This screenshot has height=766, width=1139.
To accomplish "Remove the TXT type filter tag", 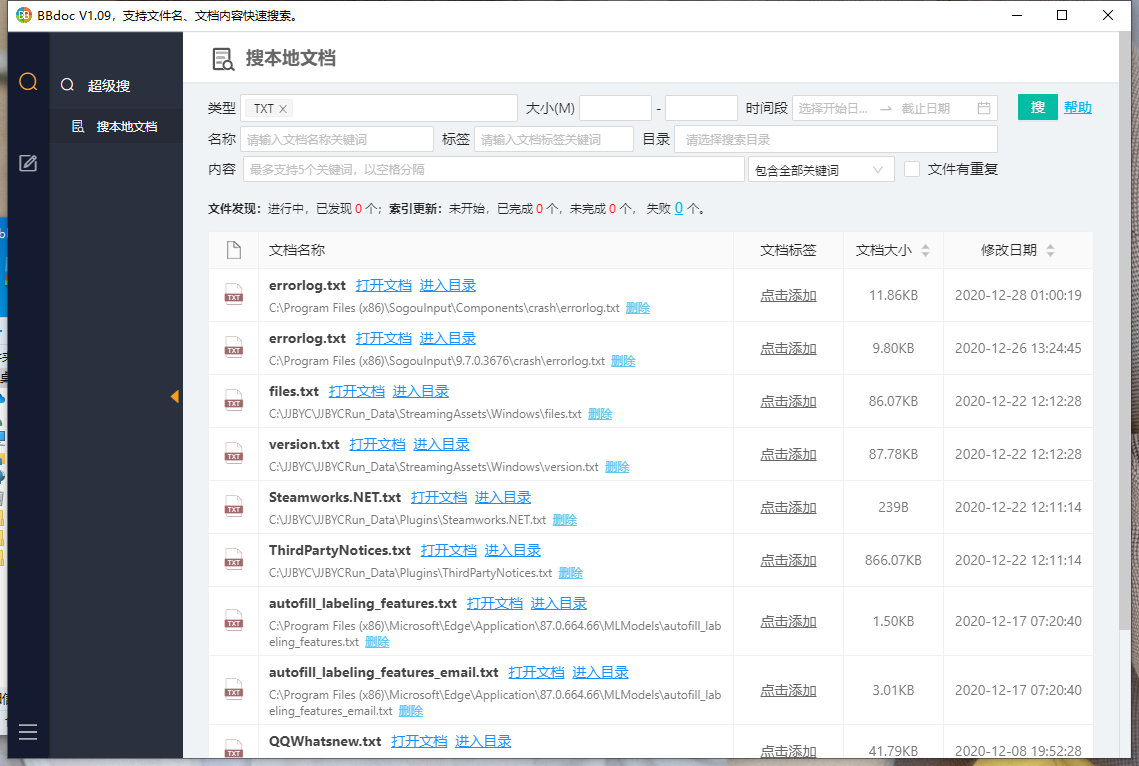I will (283, 109).
